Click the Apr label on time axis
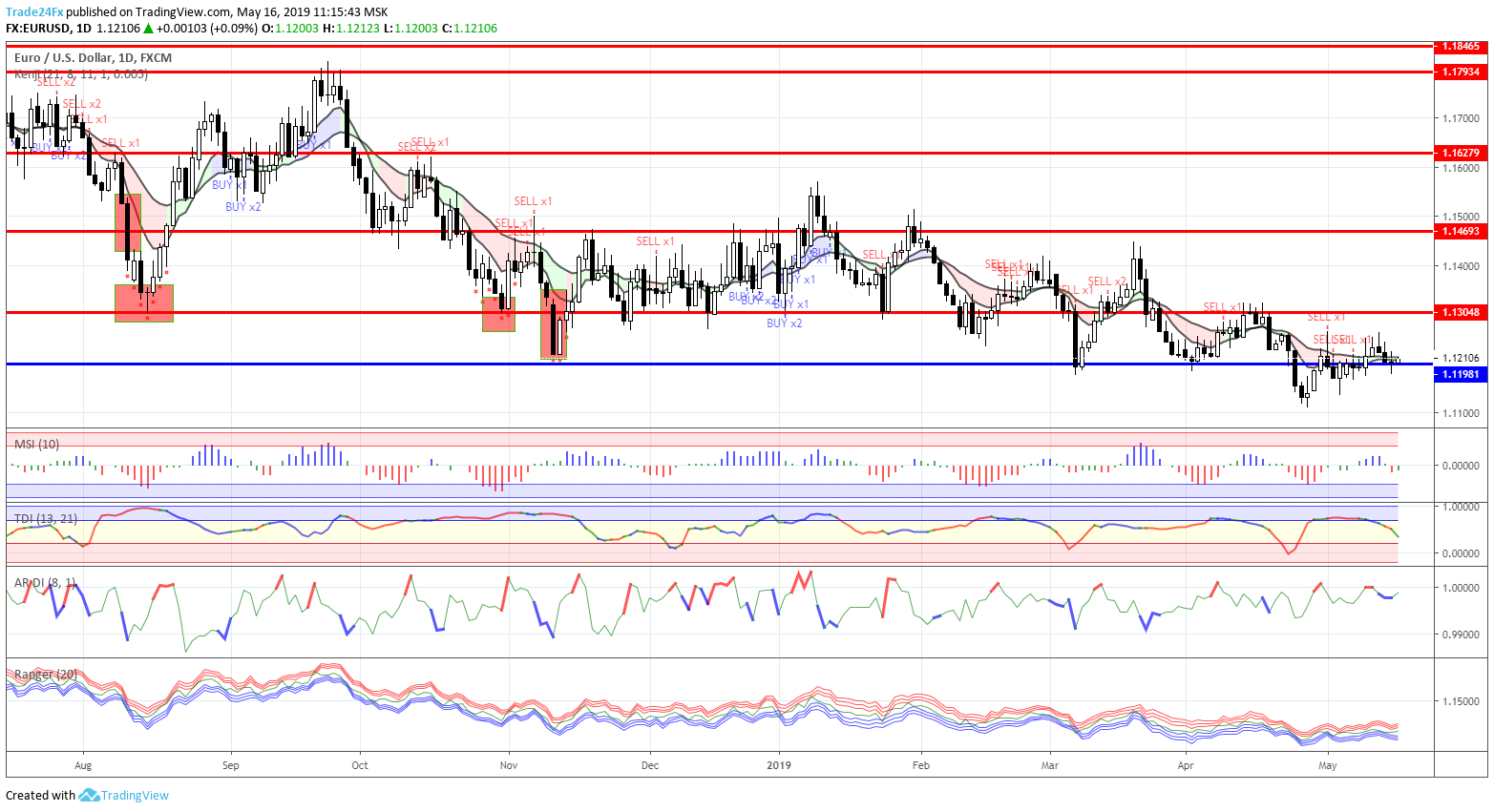Viewport: 1494px width, 812px height. [1186, 765]
